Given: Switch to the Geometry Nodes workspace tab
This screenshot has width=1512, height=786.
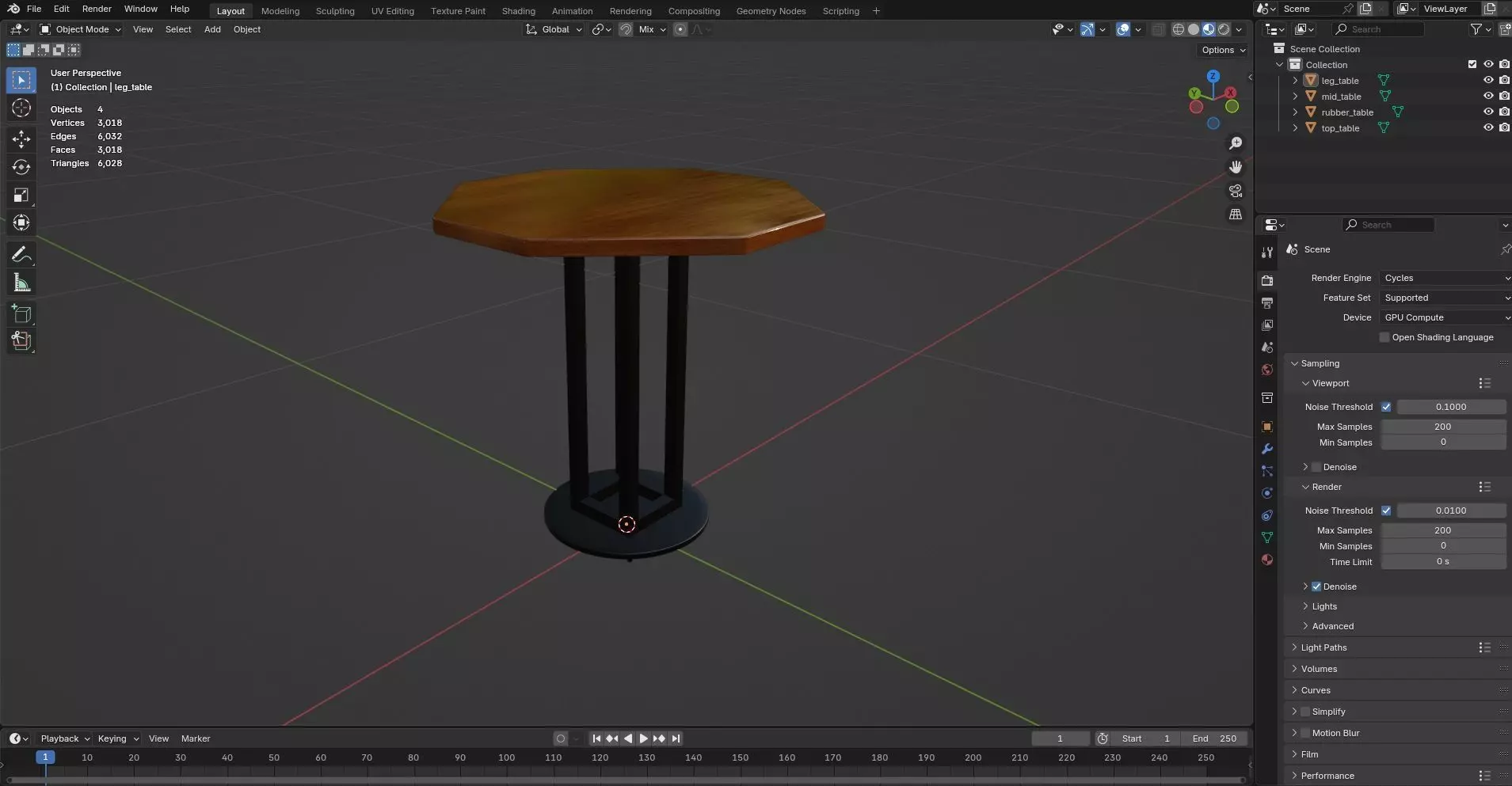Looking at the screenshot, I should tap(771, 11).
